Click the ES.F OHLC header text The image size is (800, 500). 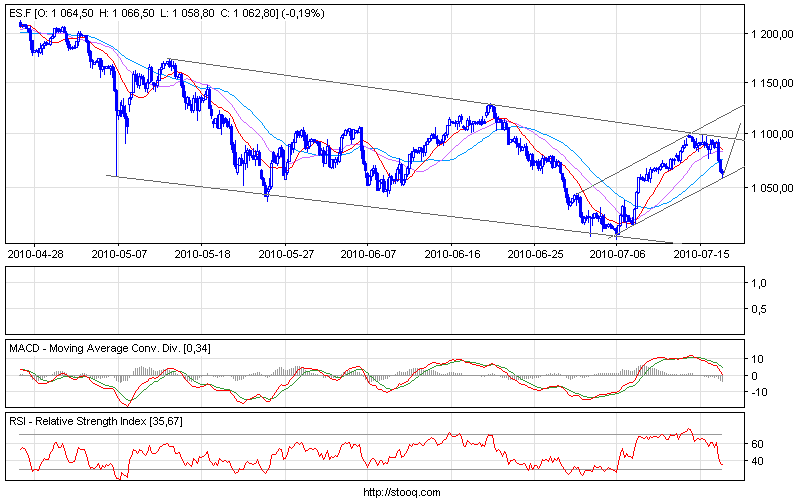tap(167, 14)
